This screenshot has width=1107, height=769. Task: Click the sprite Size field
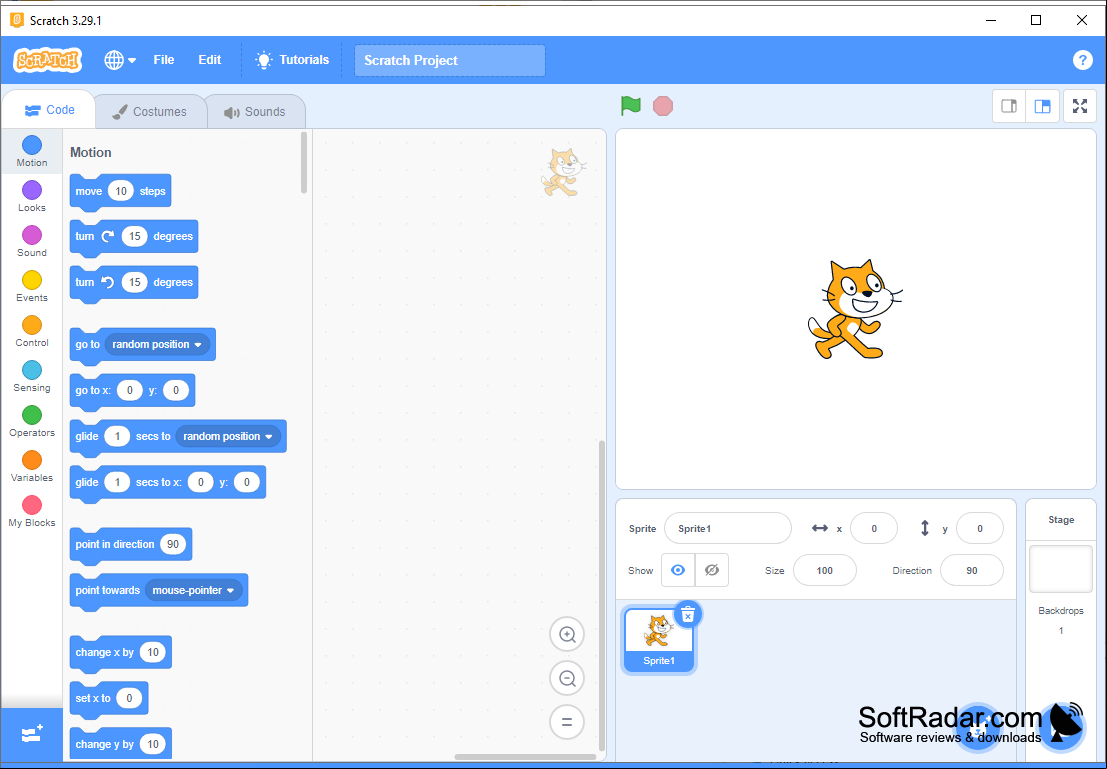coord(825,571)
